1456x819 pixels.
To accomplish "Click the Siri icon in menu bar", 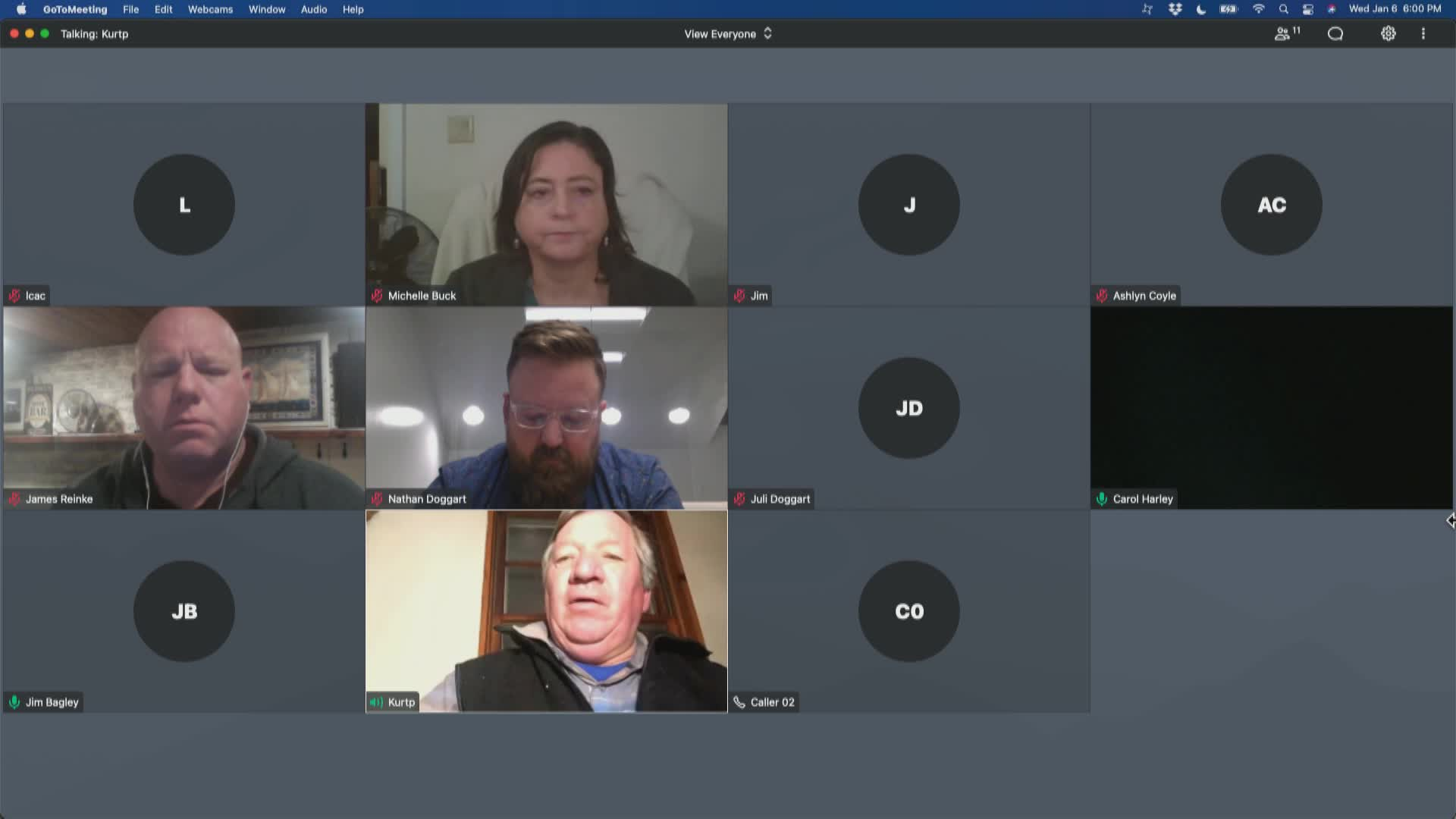I will [x=1332, y=9].
